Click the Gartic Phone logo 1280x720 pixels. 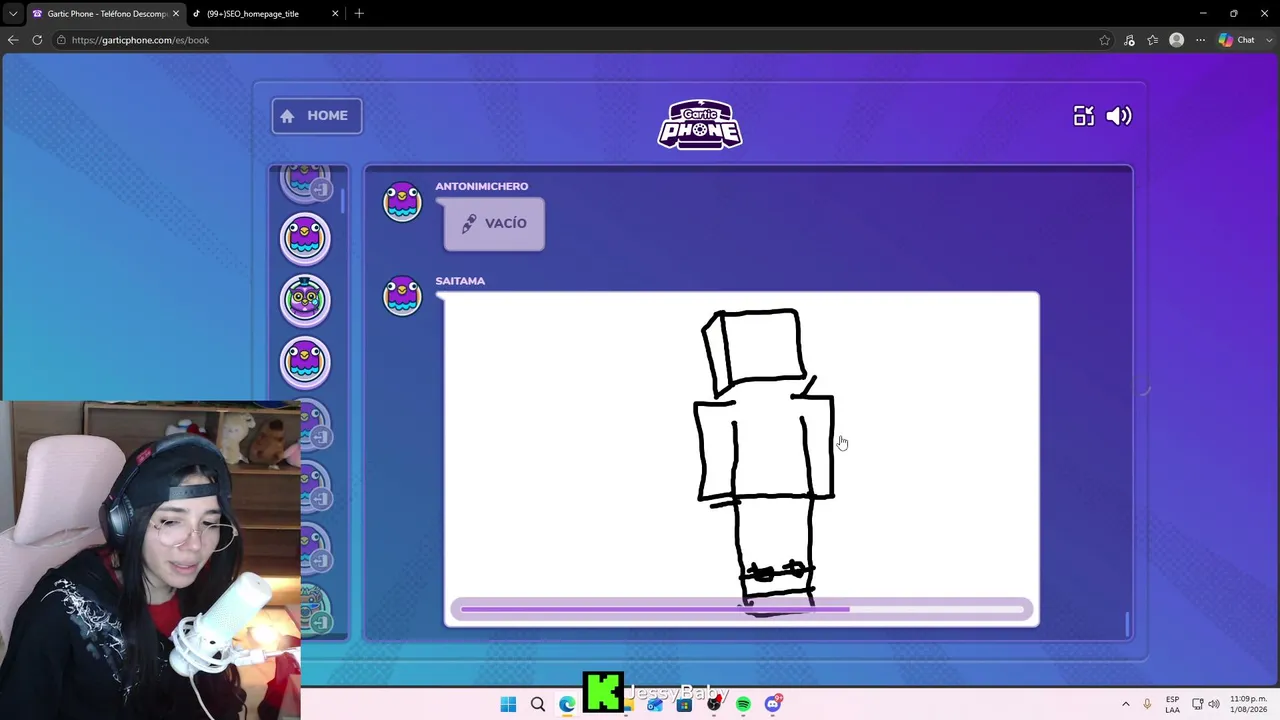pos(700,124)
